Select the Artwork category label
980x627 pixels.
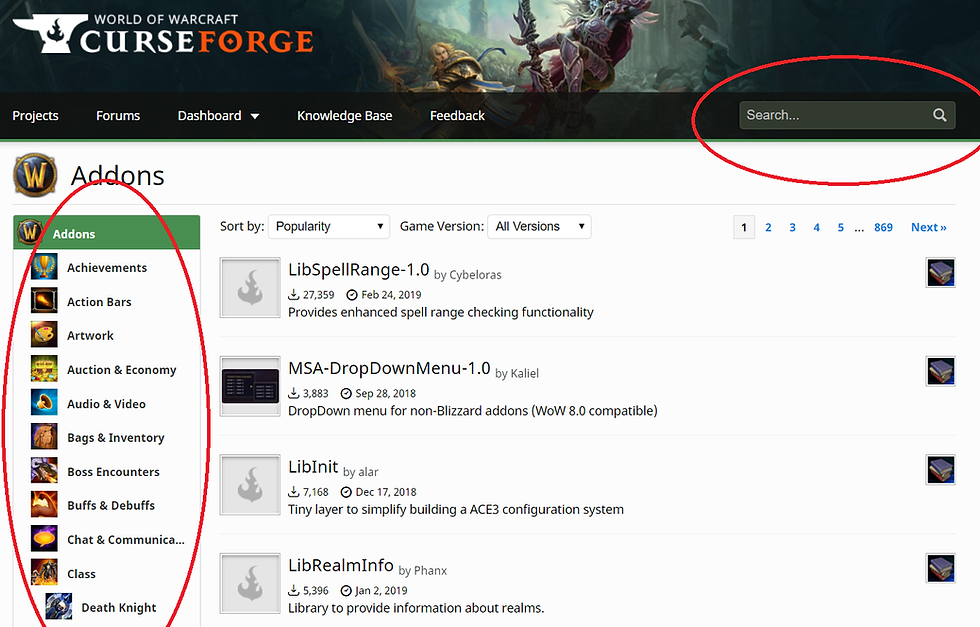[x=91, y=336]
